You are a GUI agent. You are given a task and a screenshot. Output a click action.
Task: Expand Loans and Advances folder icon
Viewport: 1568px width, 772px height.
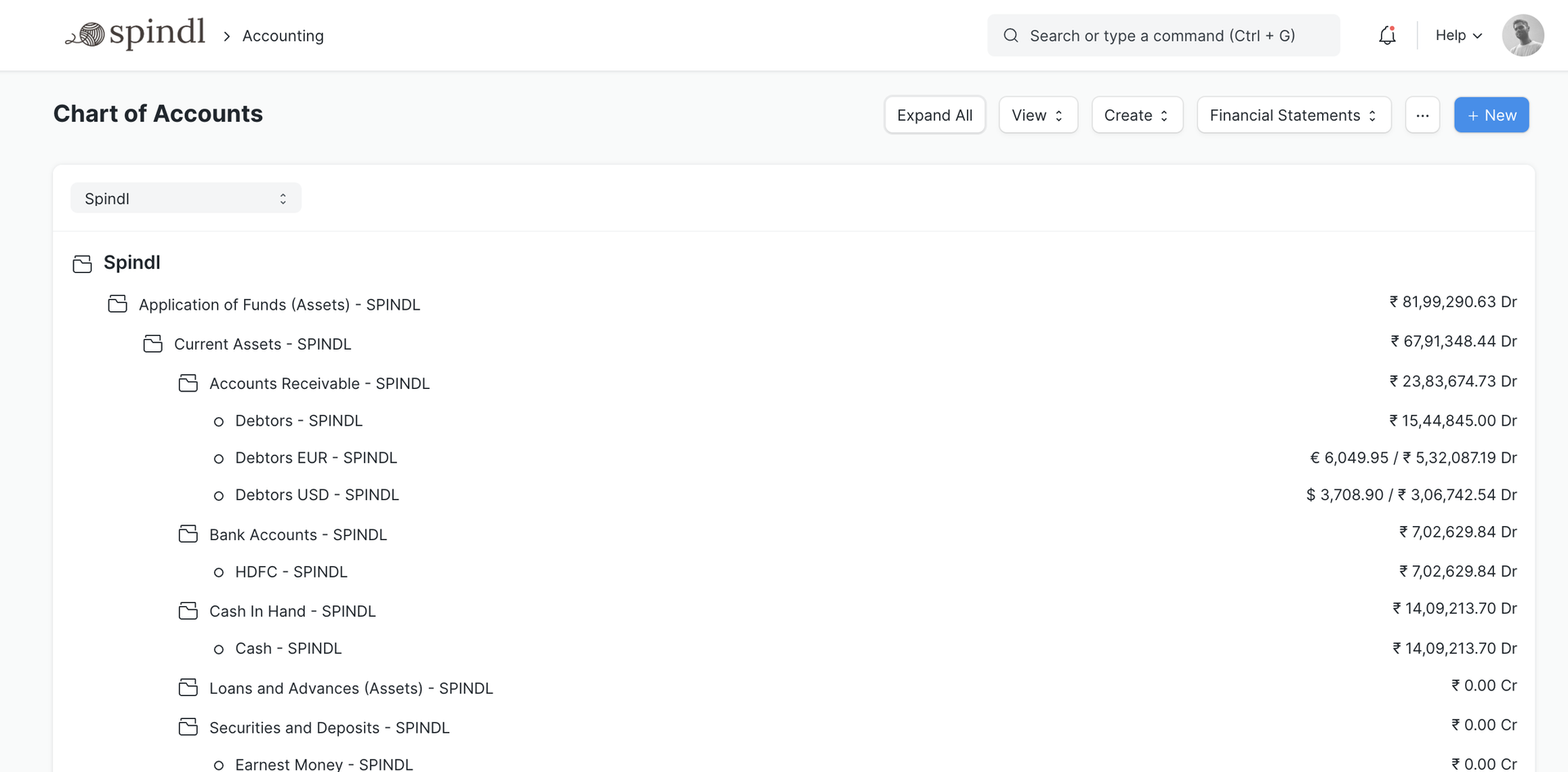click(188, 688)
